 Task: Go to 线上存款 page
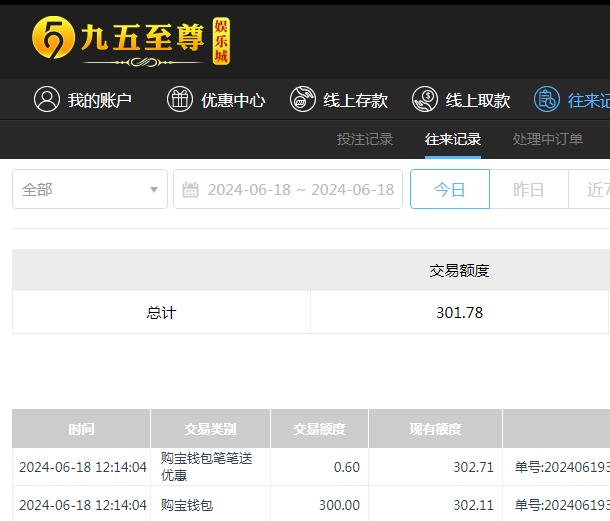(x=339, y=100)
